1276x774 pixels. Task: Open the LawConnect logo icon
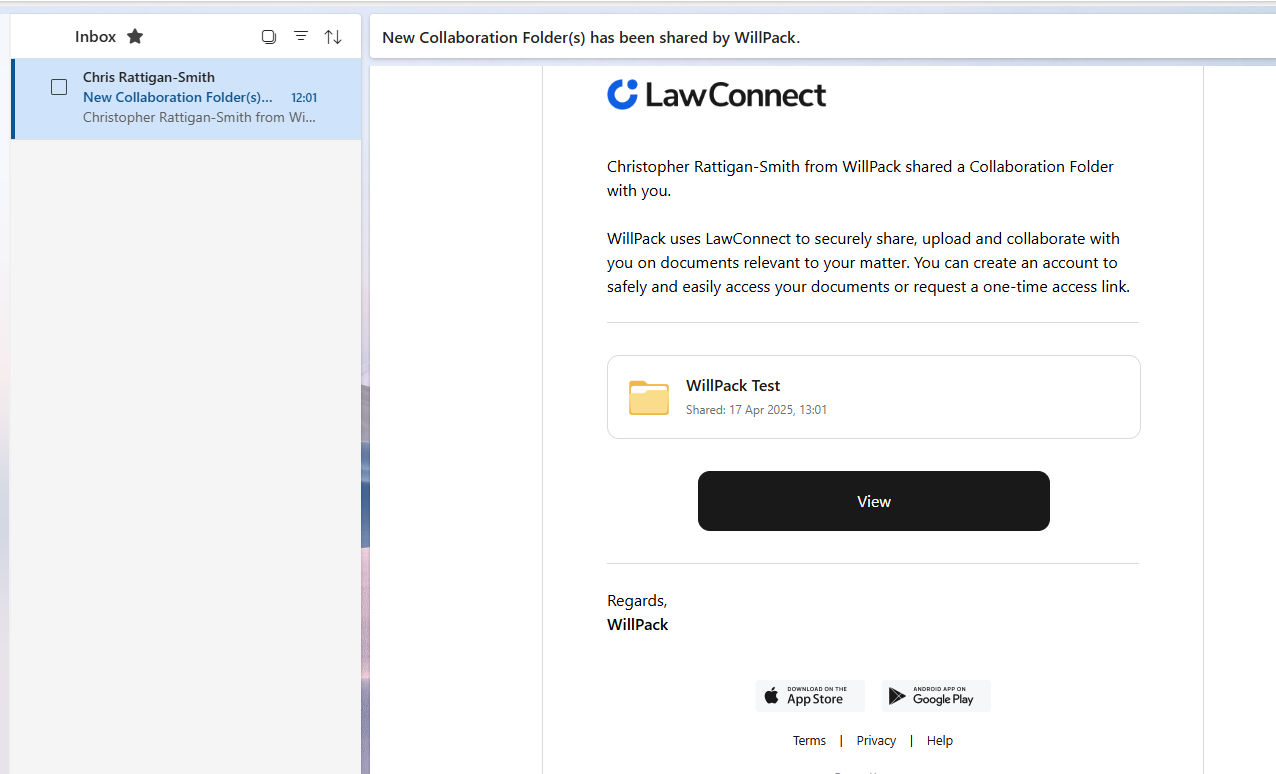click(x=622, y=94)
